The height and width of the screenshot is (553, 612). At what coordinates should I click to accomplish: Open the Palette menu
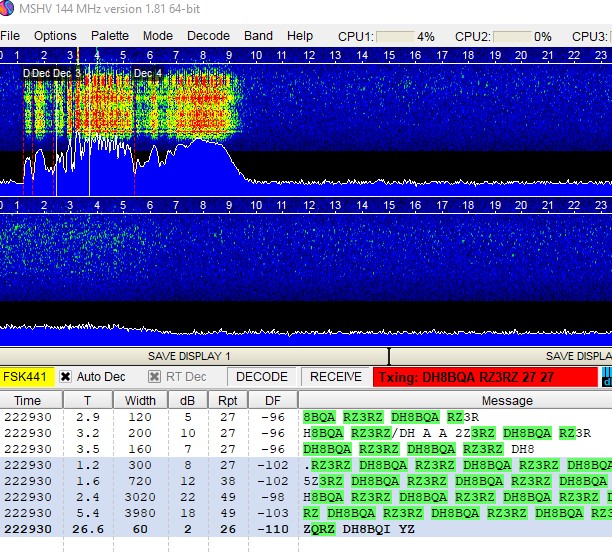(x=110, y=36)
